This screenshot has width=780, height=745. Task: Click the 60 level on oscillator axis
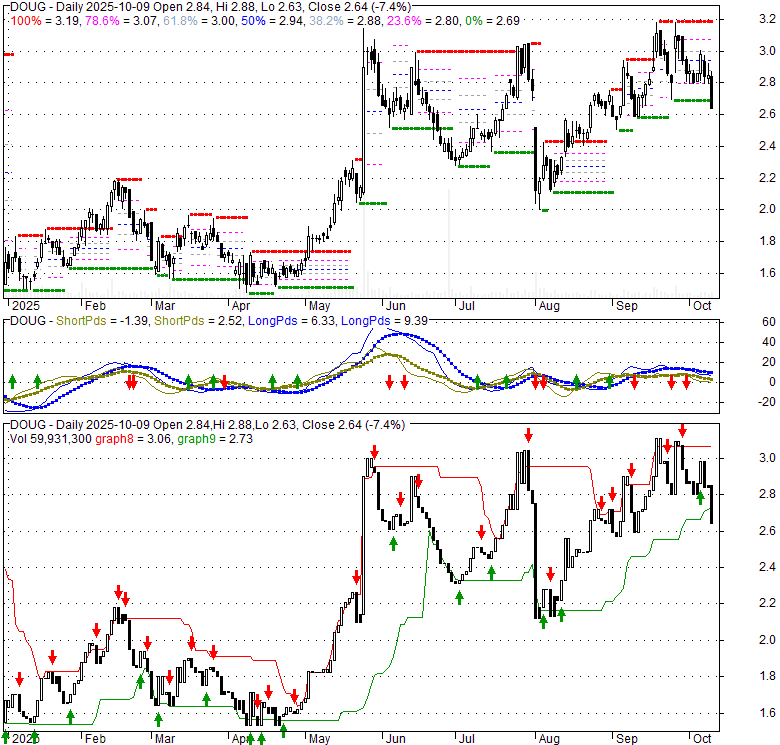769,322
